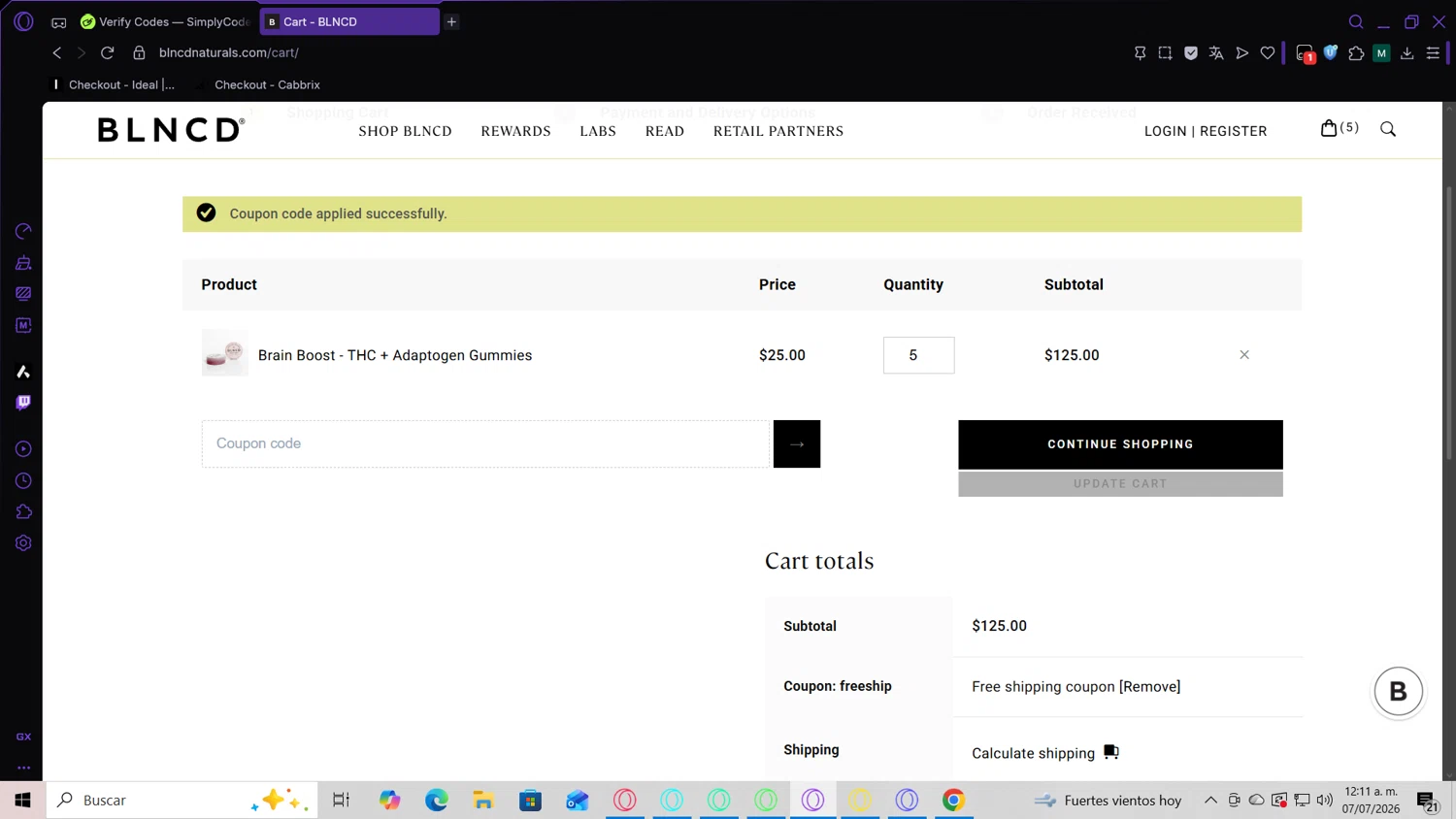The width and height of the screenshot is (1456, 819).
Task: Expand Calculate shipping option
Action: click(x=1044, y=753)
